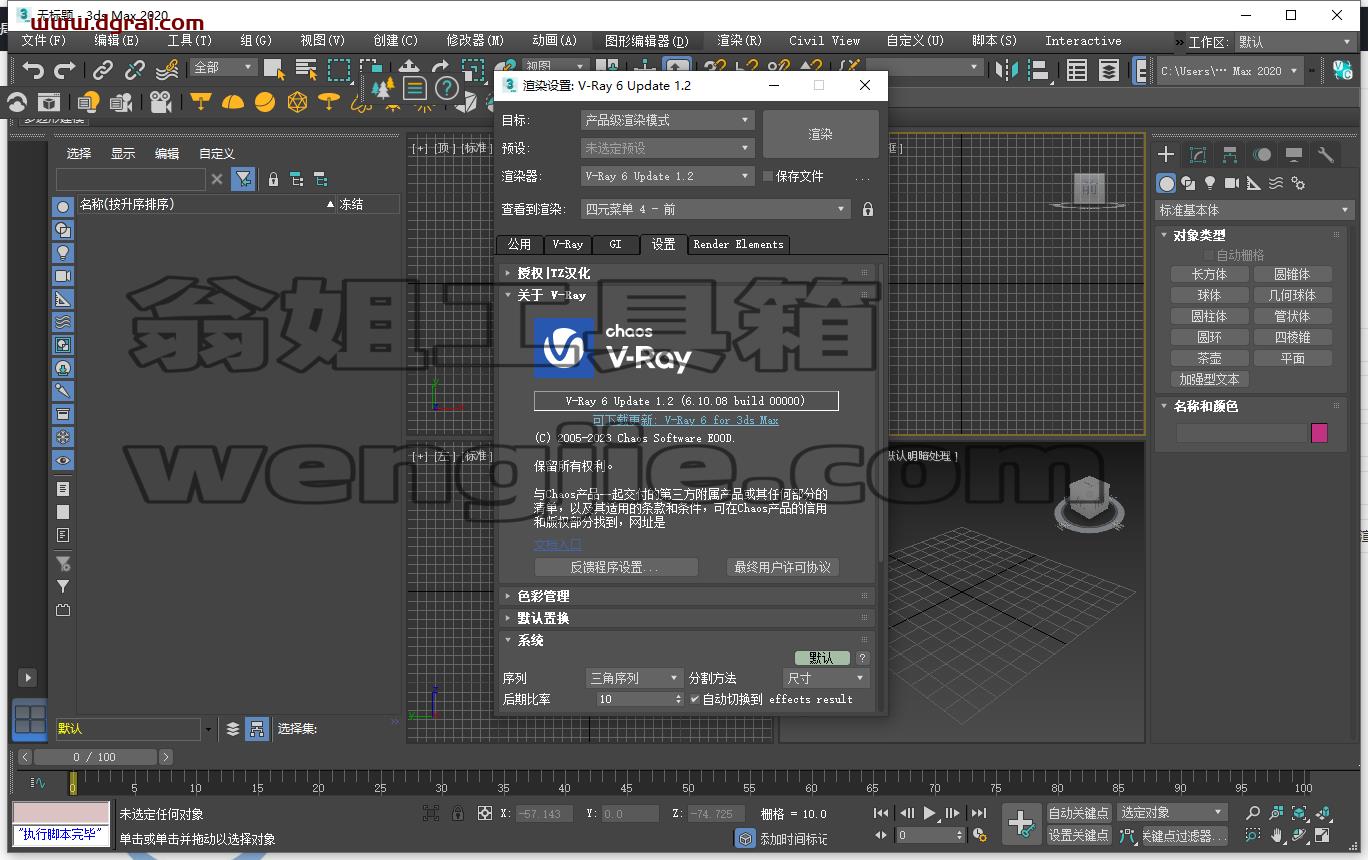Open the Time Configuration clock icon
Screen dimensions: 1368x860
(978, 835)
